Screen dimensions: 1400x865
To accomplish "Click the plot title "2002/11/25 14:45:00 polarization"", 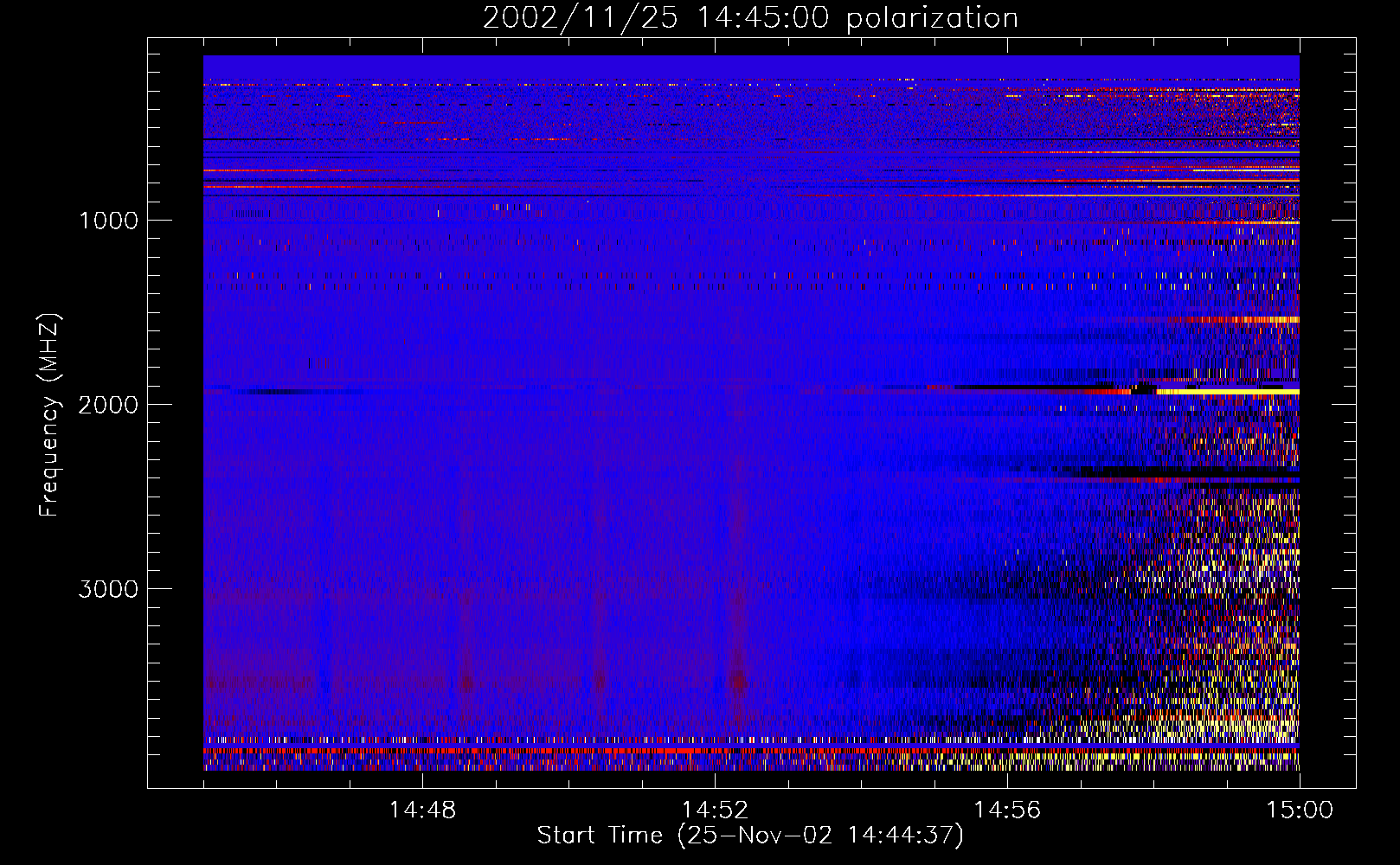I will pyautogui.click(x=750, y=18).
